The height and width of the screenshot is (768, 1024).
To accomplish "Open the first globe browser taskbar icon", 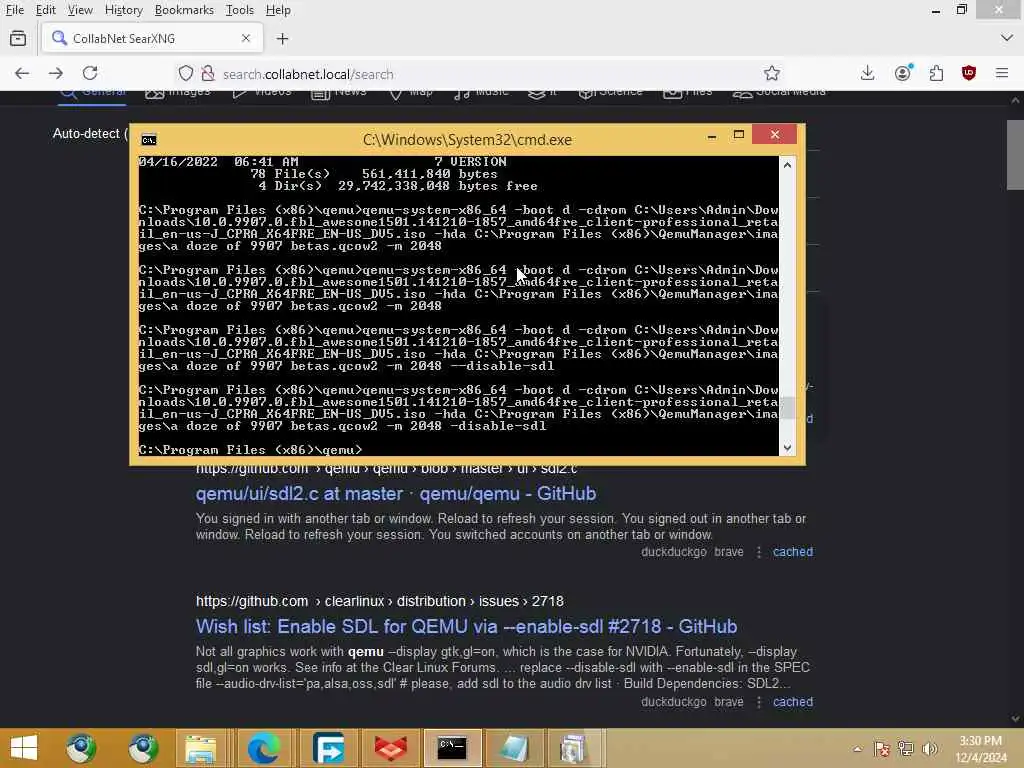I will (x=81, y=748).
